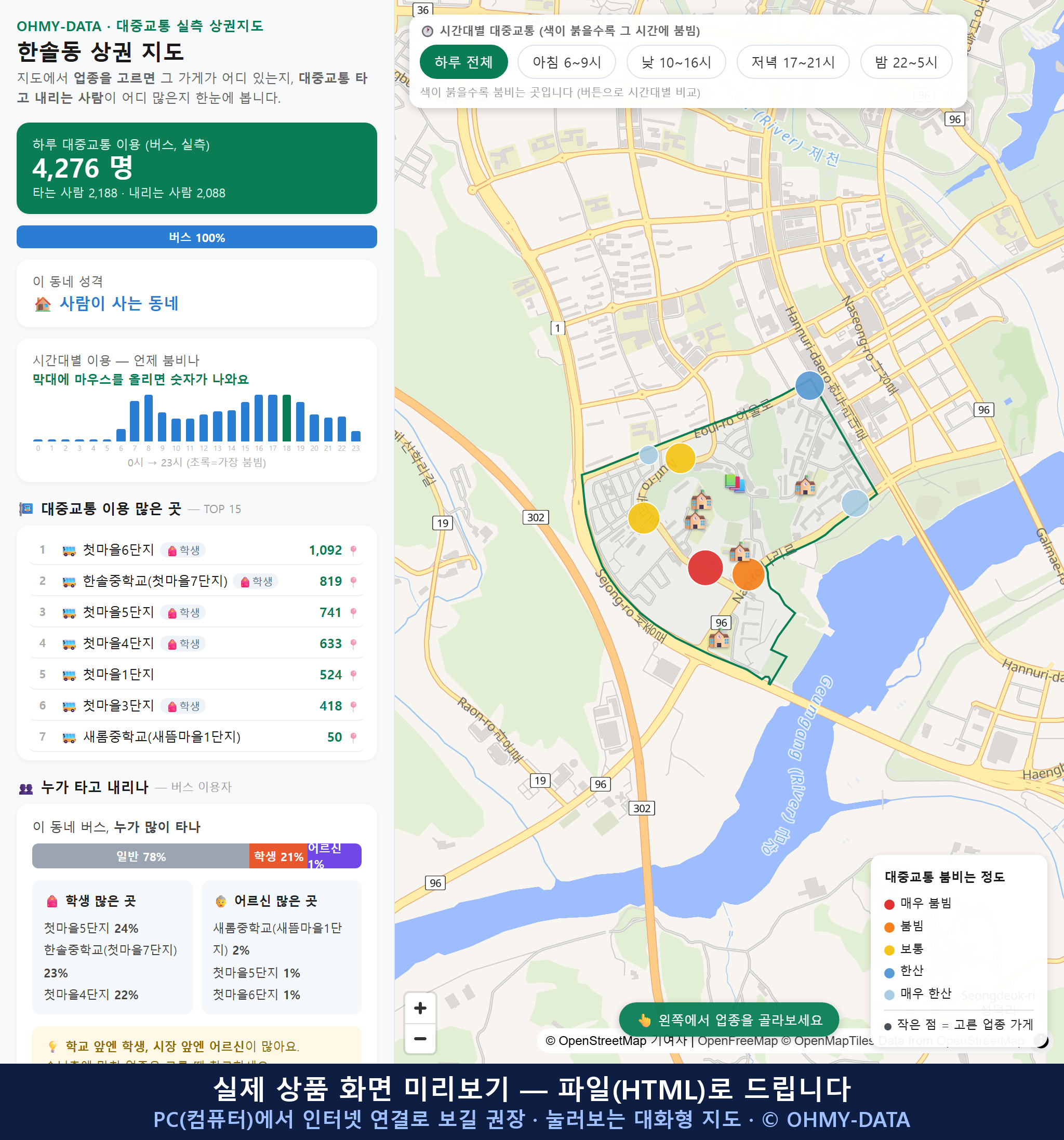Click the dark blue circle marker on Hannuri-daero
The width and height of the screenshot is (1064, 1140).
tap(809, 385)
